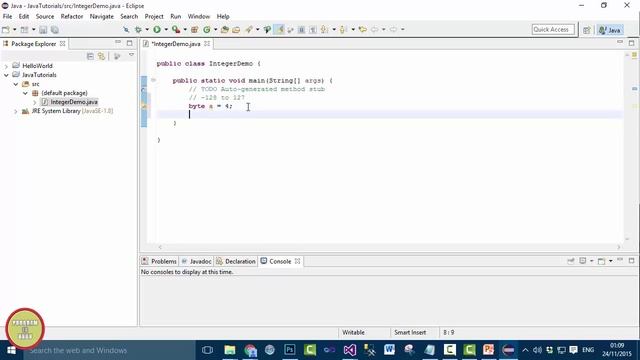Select the IntegerDemo.java editor tab
The width and height of the screenshot is (640, 360).
point(176,44)
